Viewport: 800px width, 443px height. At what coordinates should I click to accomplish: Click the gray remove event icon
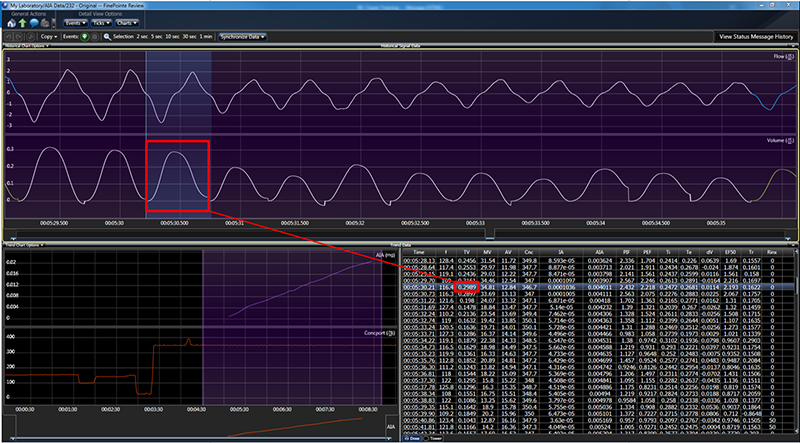(94, 37)
